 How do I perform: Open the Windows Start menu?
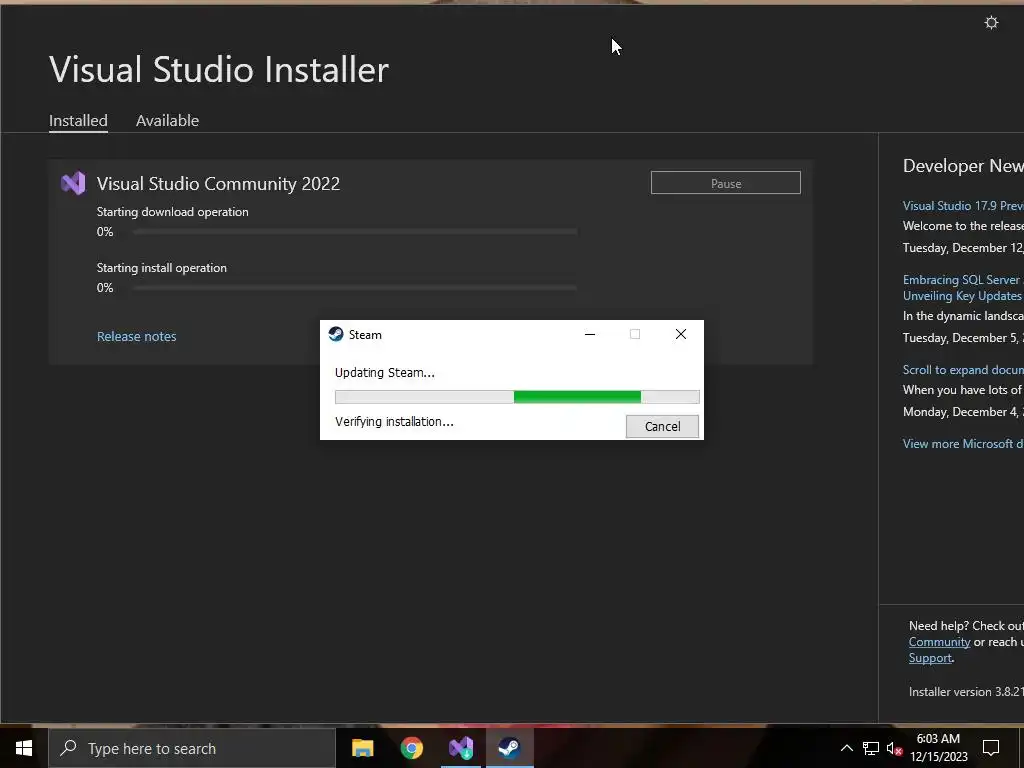pos(24,748)
